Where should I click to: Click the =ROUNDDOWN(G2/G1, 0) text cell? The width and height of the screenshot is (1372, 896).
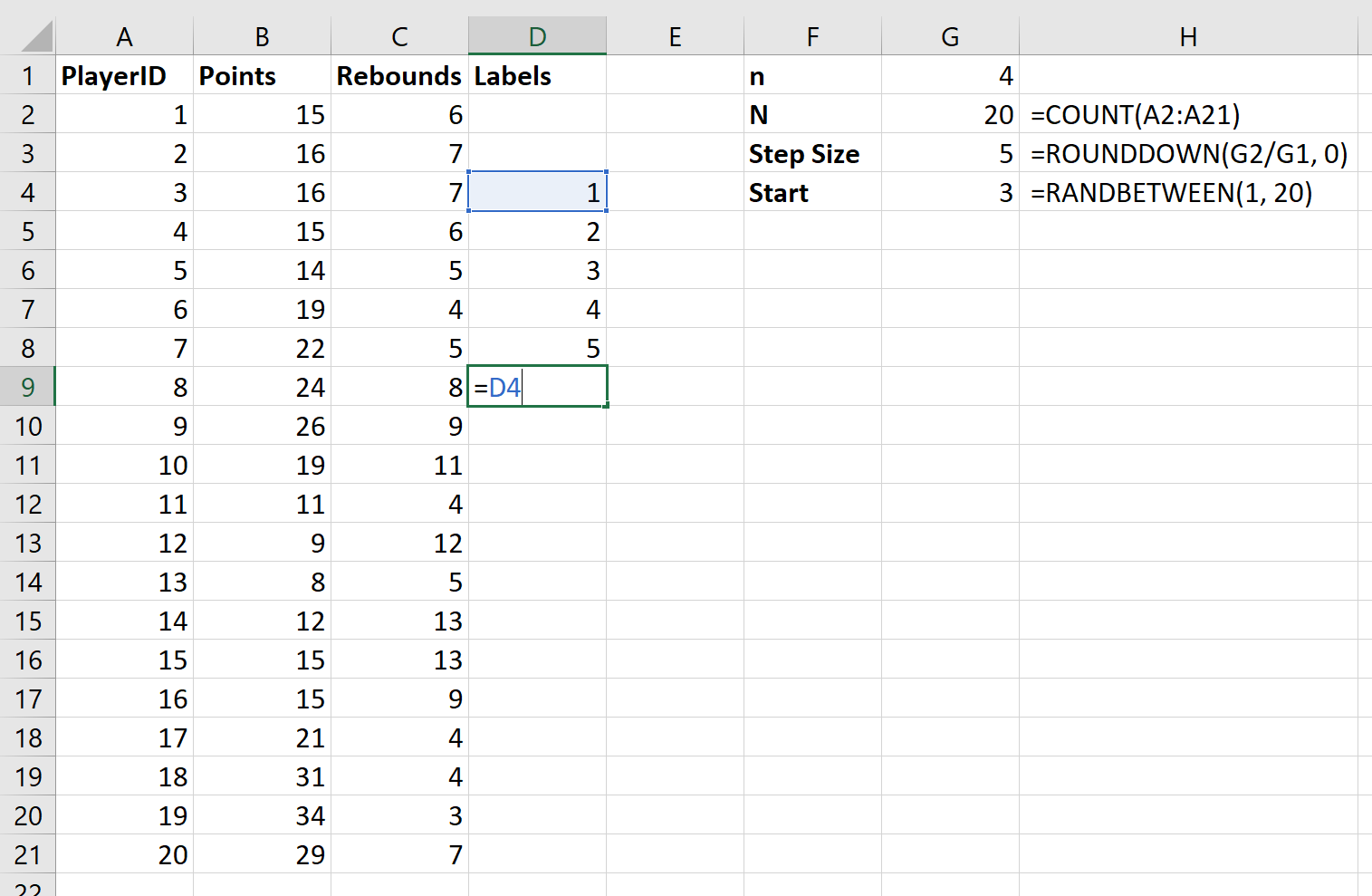[x=1188, y=154]
